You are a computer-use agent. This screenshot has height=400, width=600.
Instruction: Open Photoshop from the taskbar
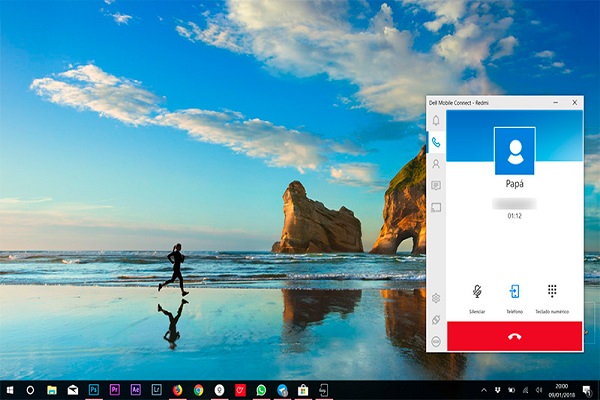(x=94, y=389)
